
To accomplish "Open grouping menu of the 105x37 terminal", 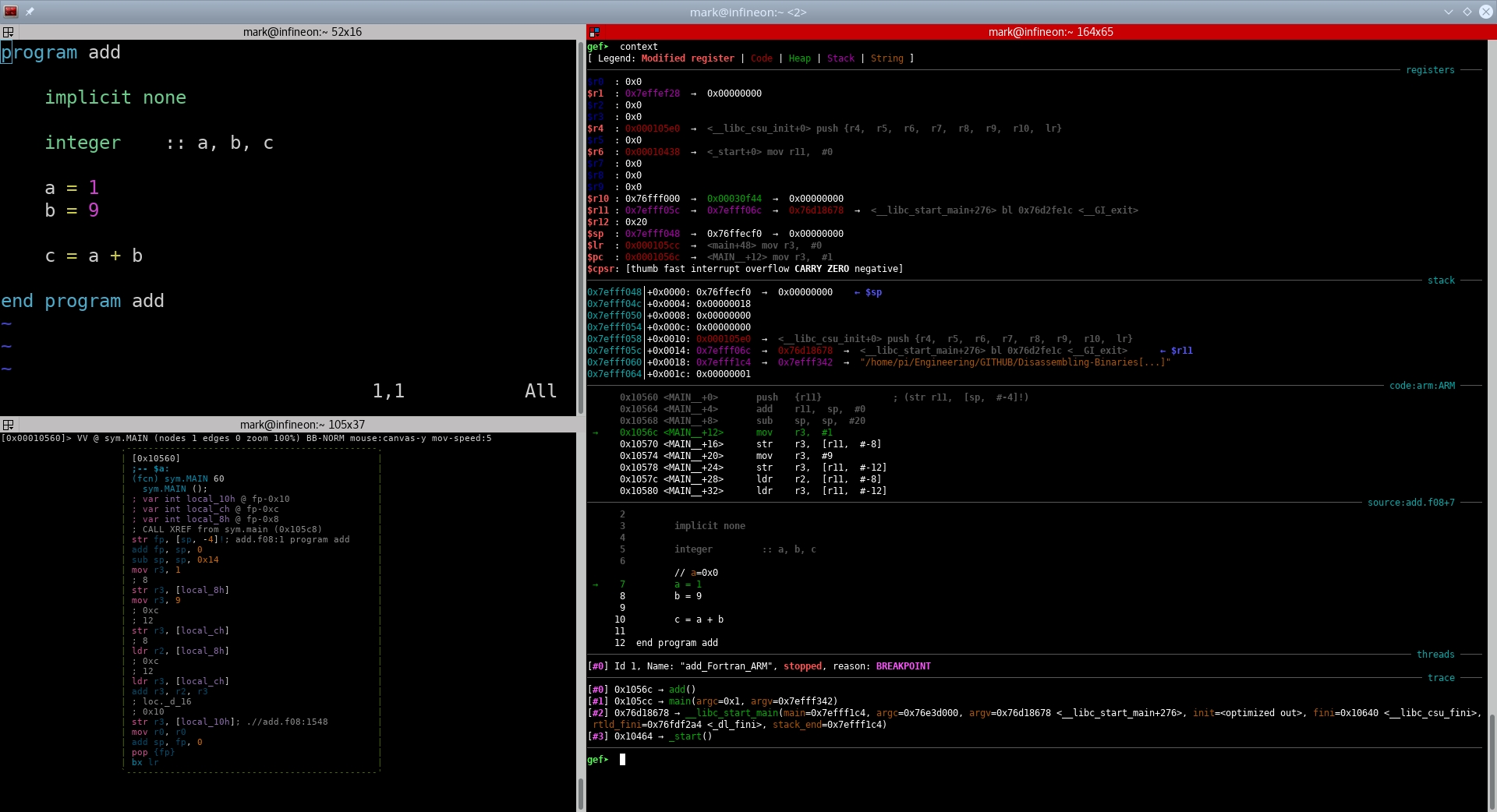I will 9,425.
